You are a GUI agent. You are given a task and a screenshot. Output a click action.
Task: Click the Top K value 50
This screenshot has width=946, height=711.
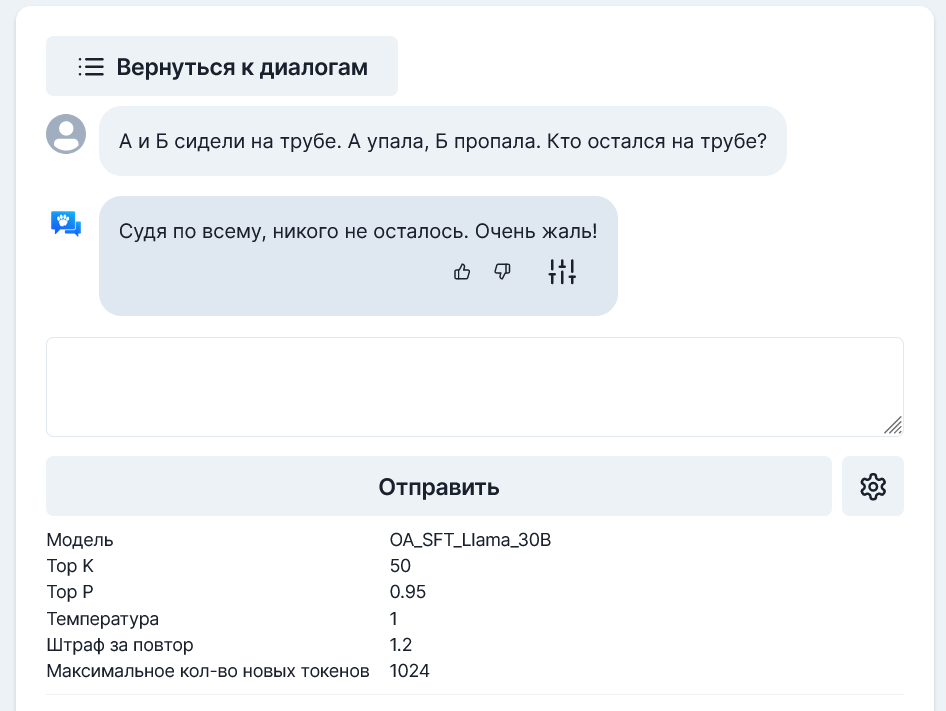(x=400, y=566)
